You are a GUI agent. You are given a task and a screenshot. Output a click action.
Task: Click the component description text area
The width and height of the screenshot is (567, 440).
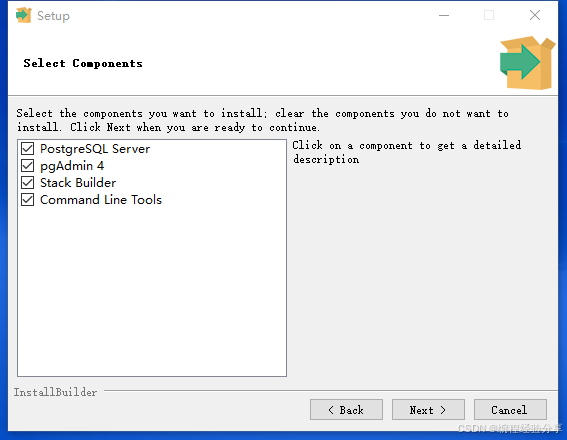[406, 152]
